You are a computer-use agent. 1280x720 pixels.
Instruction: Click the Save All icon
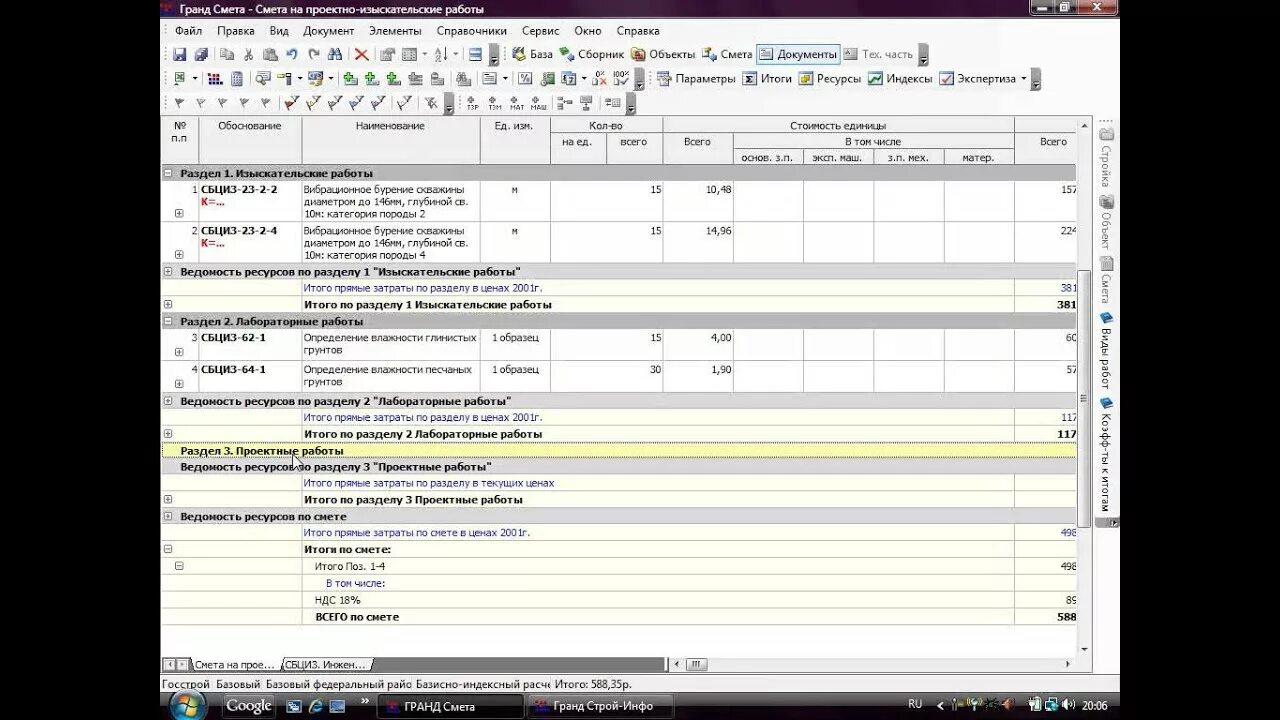(201, 55)
